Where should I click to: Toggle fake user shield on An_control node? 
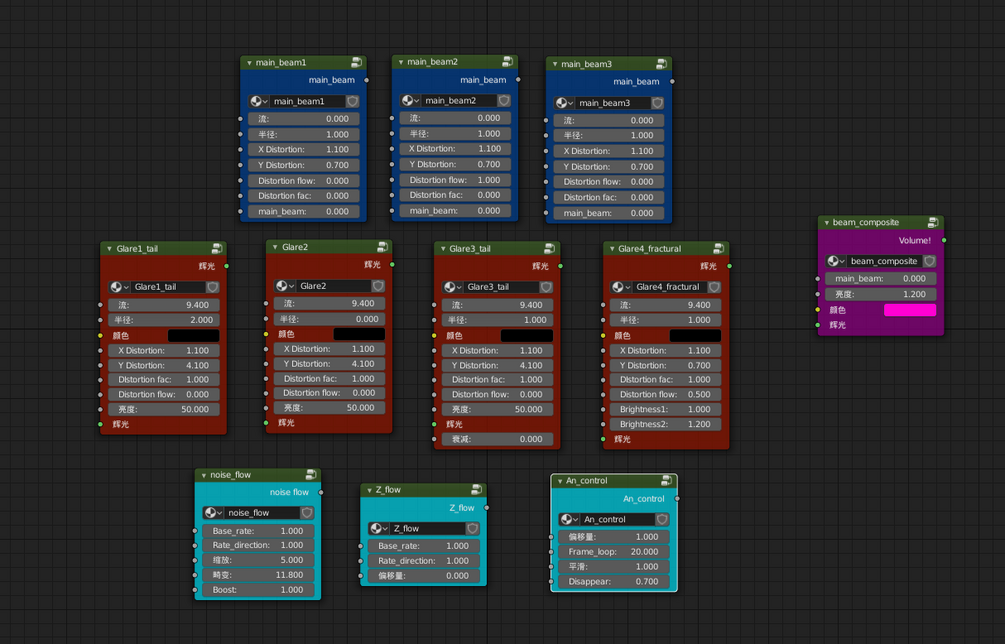tap(662, 520)
